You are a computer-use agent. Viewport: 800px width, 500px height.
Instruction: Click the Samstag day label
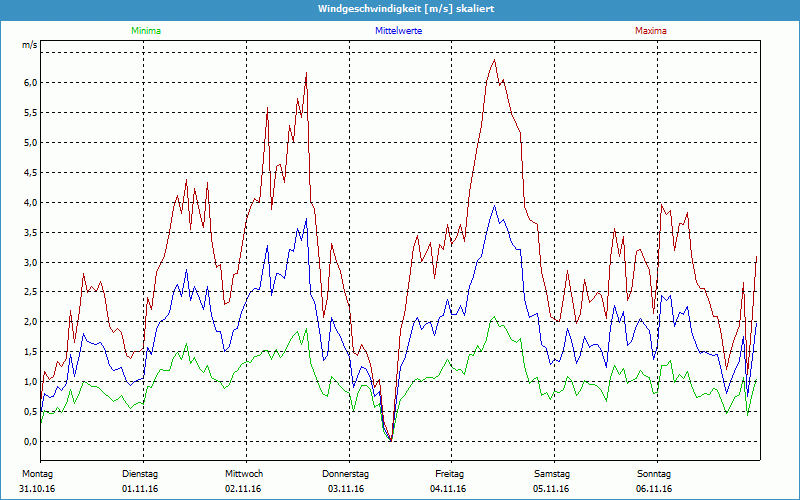pyautogui.click(x=552, y=474)
